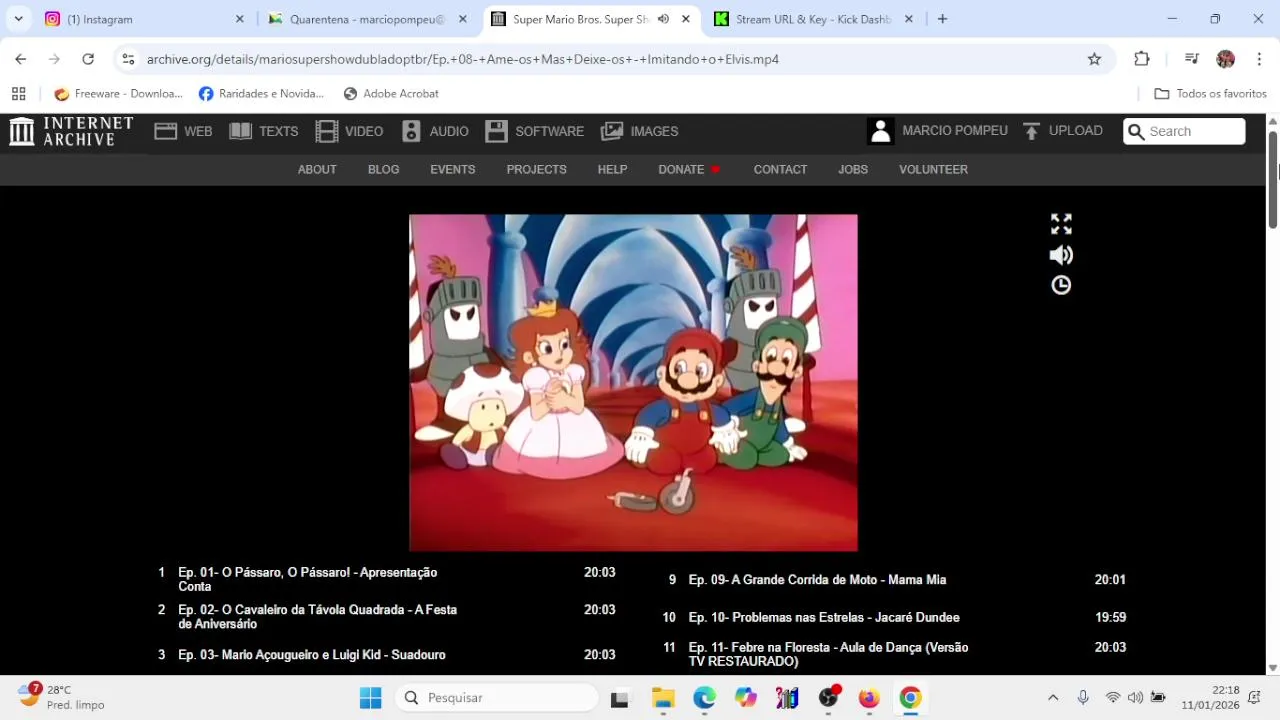This screenshot has width=1280, height=720.
Task: Open Chrome three-dot menu
Action: 1259,59
